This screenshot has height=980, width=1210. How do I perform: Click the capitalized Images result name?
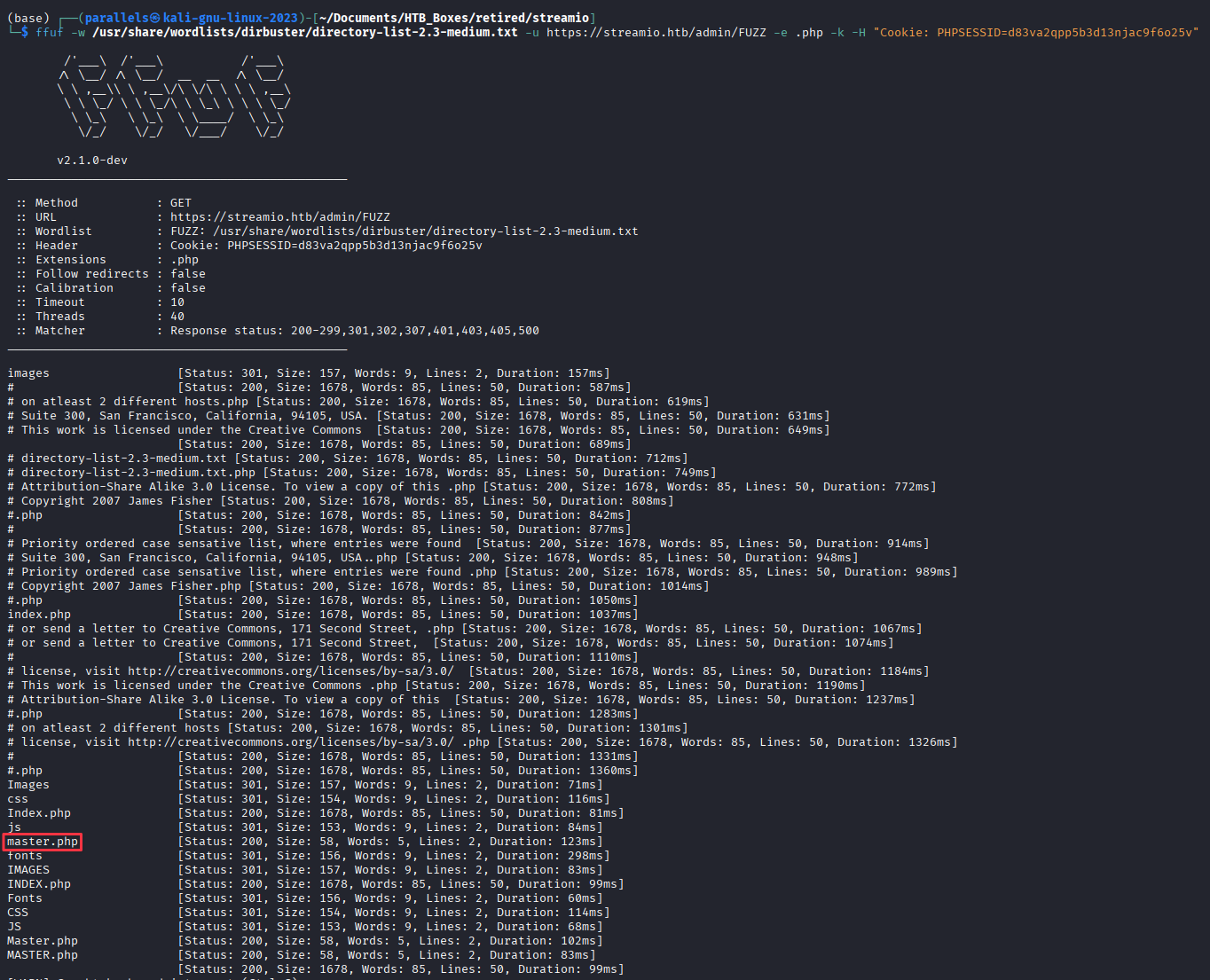(x=28, y=785)
